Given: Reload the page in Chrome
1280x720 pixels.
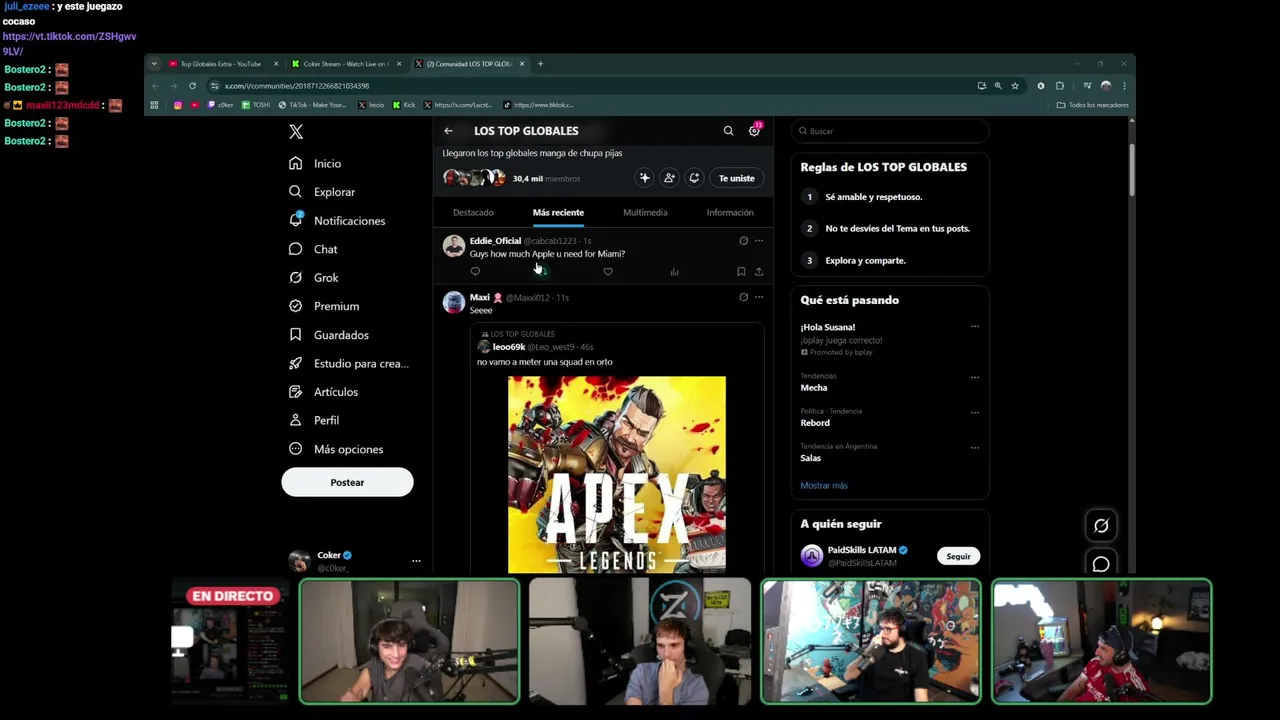Looking at the screenshot, I should [192, 86].
